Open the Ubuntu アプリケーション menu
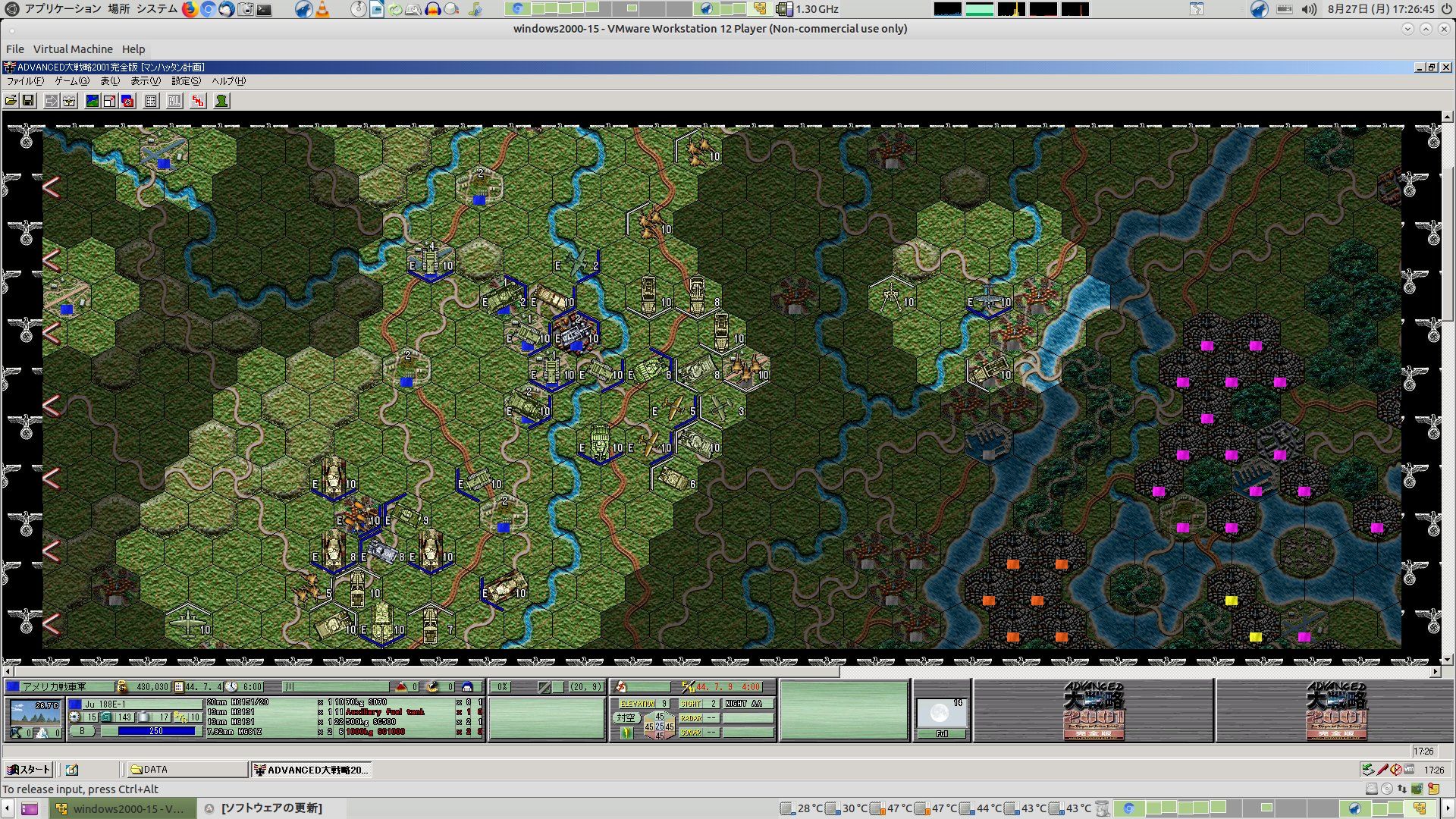This screenshot has height=819, width=1456. 62,9
